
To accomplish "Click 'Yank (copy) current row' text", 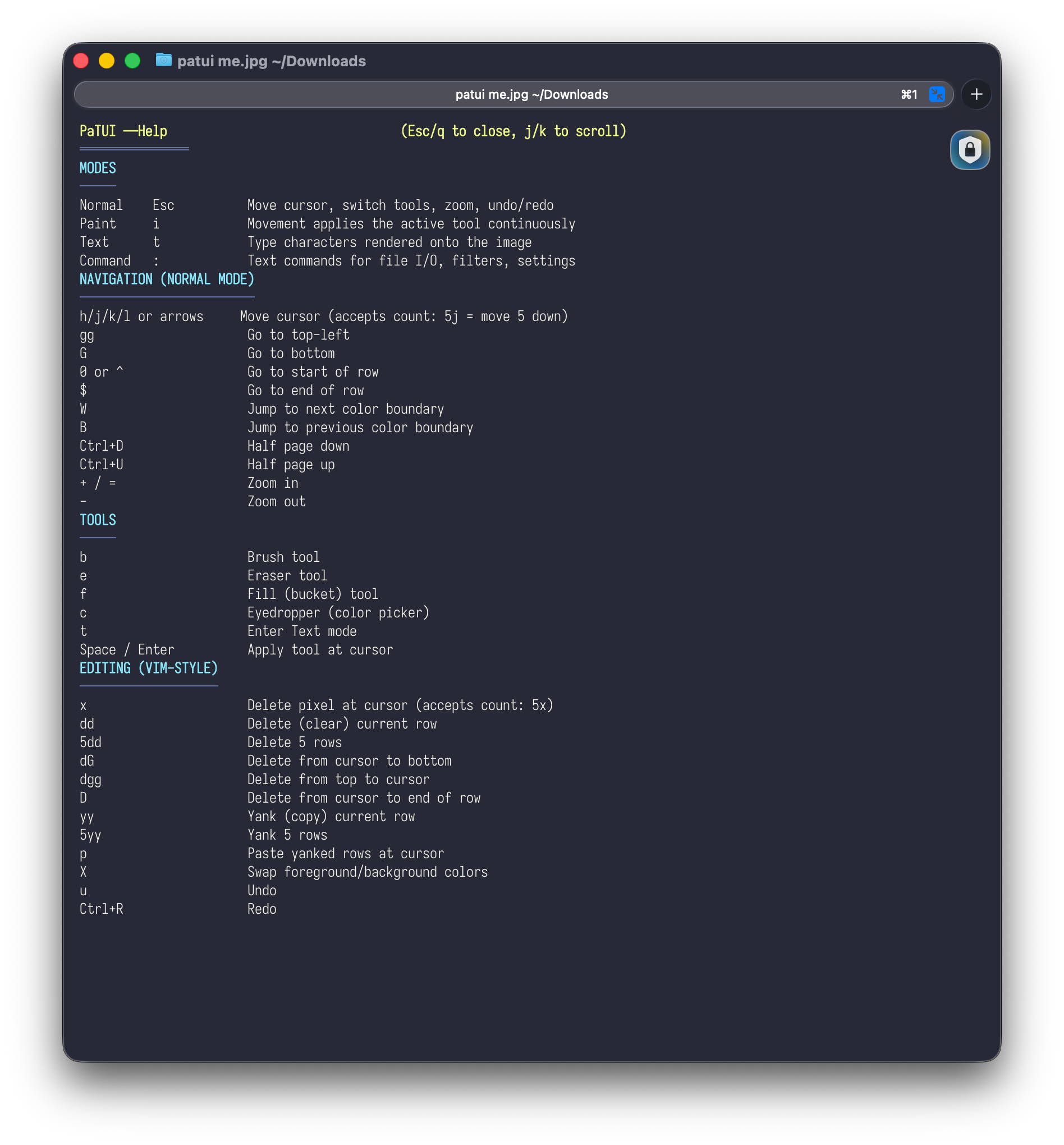I will click(331, 817).
